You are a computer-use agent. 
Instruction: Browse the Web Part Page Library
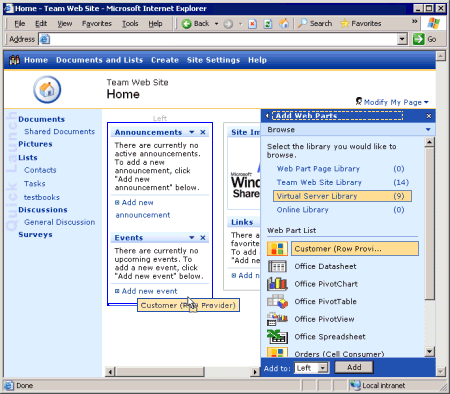tap(318, 169)
